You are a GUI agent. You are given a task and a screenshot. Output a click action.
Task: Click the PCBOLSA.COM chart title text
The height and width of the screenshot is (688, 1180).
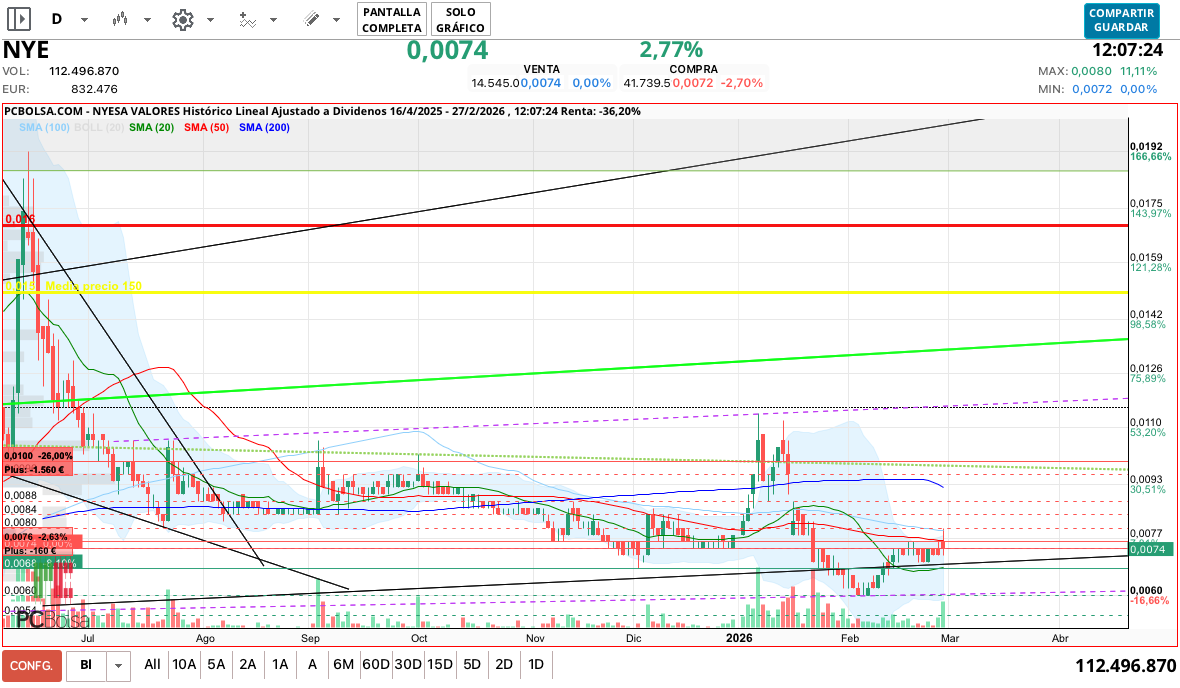322,111
